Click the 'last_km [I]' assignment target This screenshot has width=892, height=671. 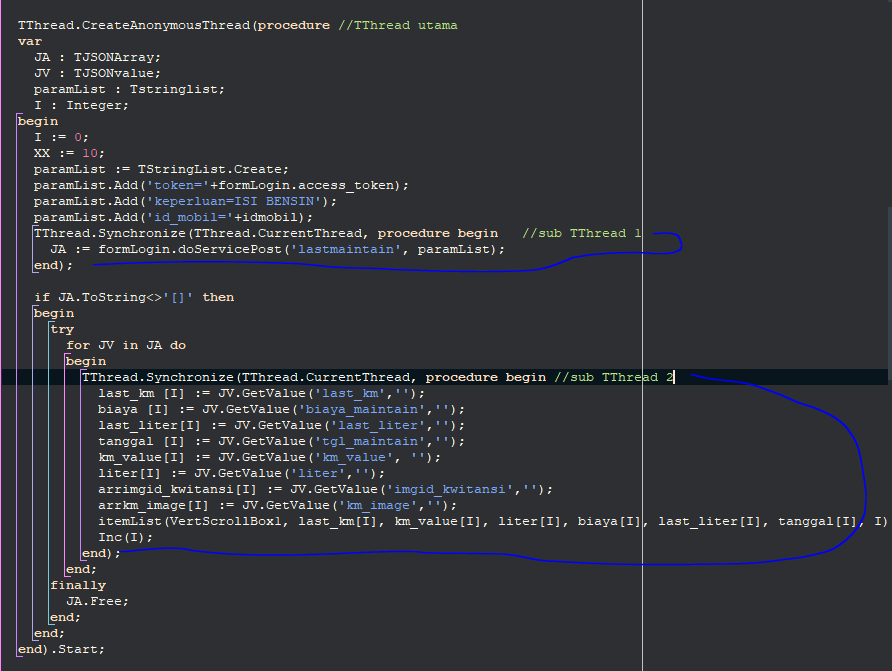click(141, 393)
